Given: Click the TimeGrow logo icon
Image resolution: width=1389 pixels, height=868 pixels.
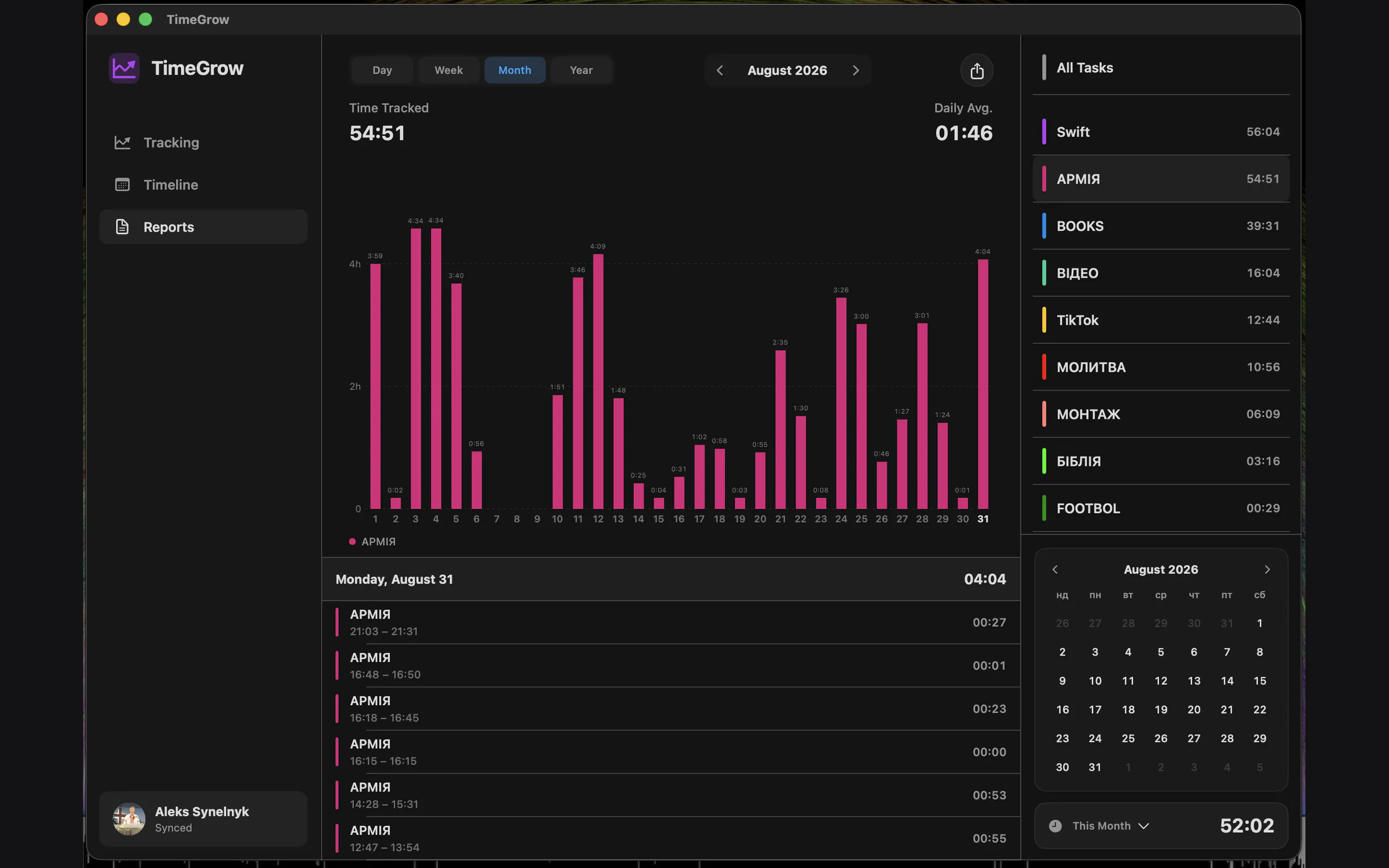Looking at the screenshot, I should (124, 68).
